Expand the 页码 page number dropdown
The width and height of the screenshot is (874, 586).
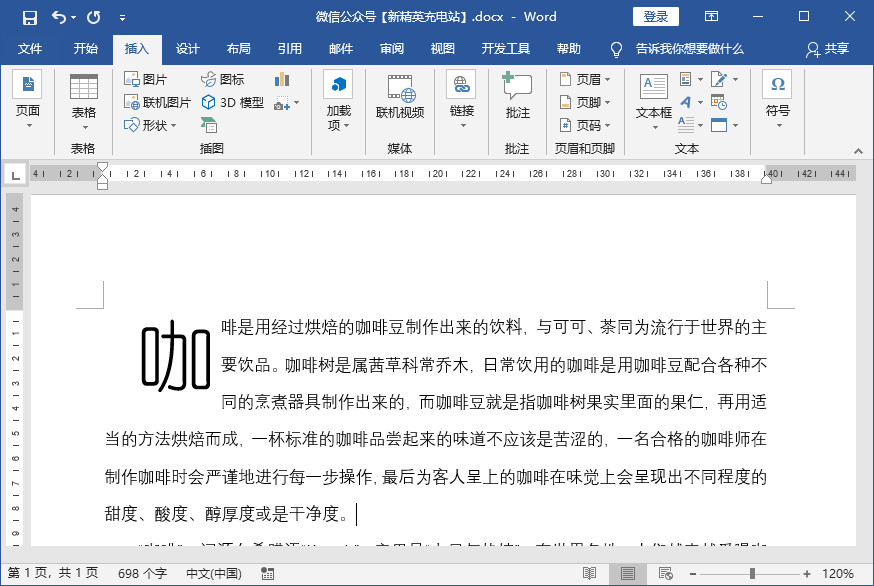coord(585,125)
